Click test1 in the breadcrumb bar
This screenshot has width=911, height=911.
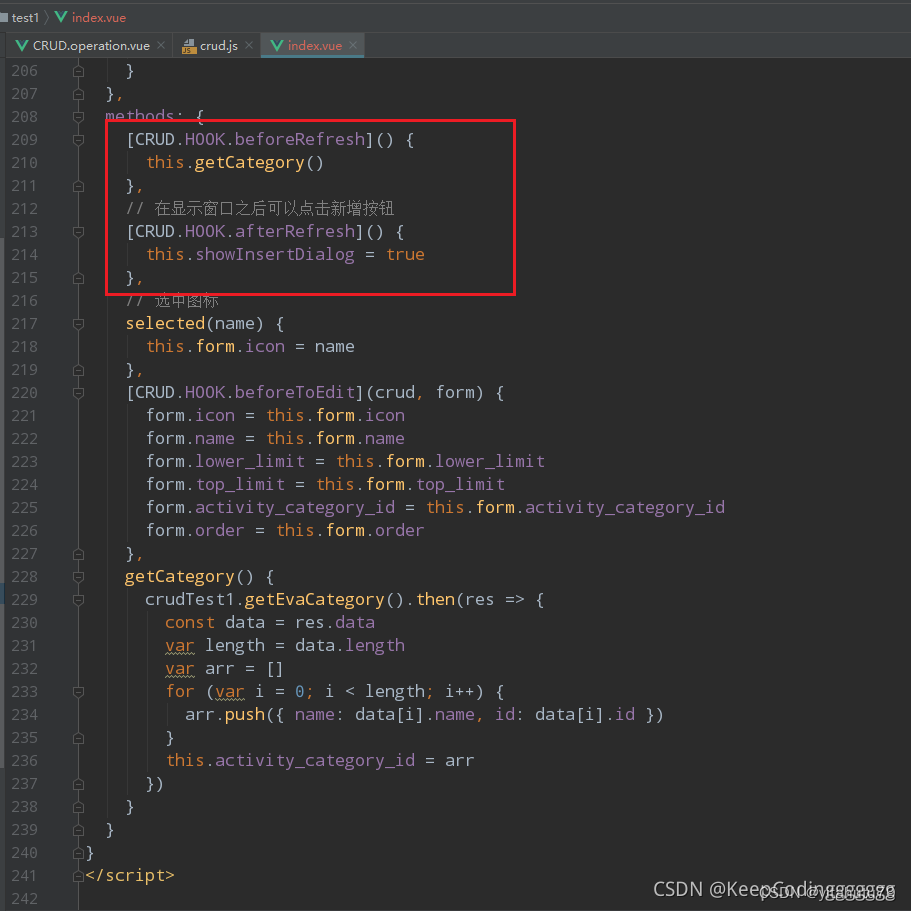pos(25,17)
